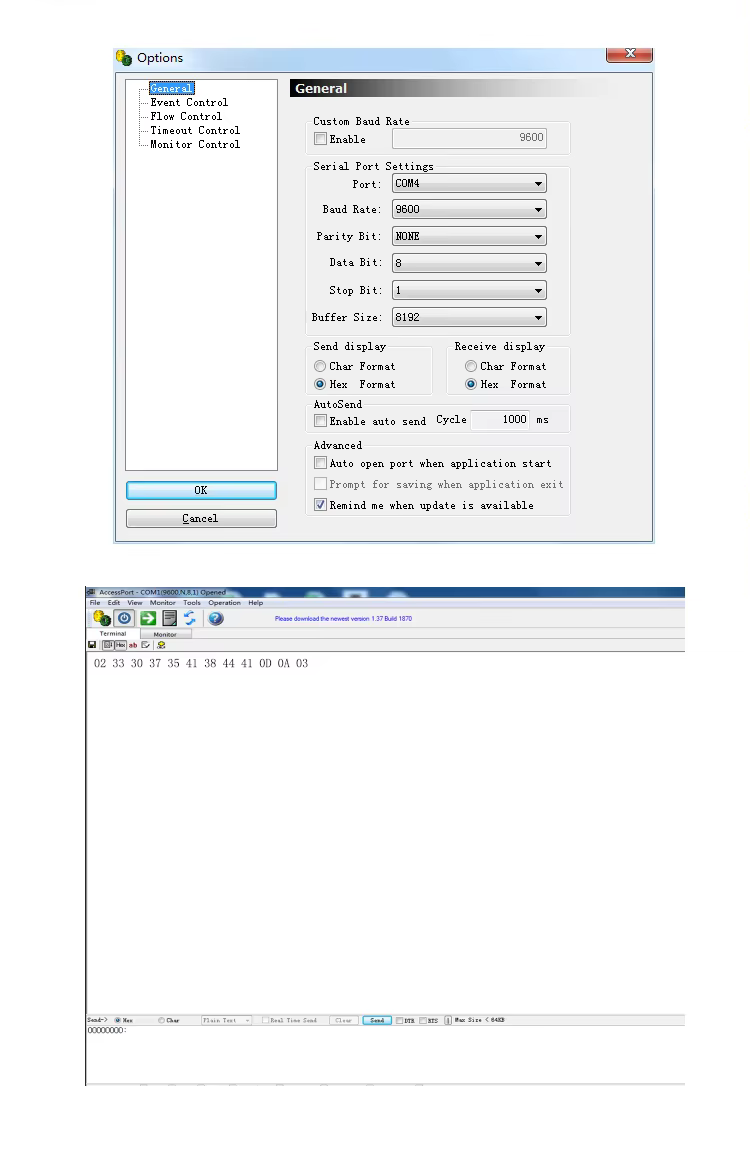Image resolution: width=750 pixels, height=1152 pixels.
Task: Click the green arrow toolbar icon
Action: pyautogui.click(x=147, y=619)
